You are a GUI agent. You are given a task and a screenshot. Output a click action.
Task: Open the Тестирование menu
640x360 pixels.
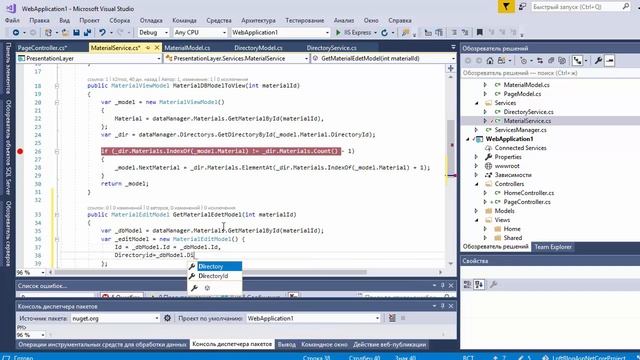click(304, 20)
